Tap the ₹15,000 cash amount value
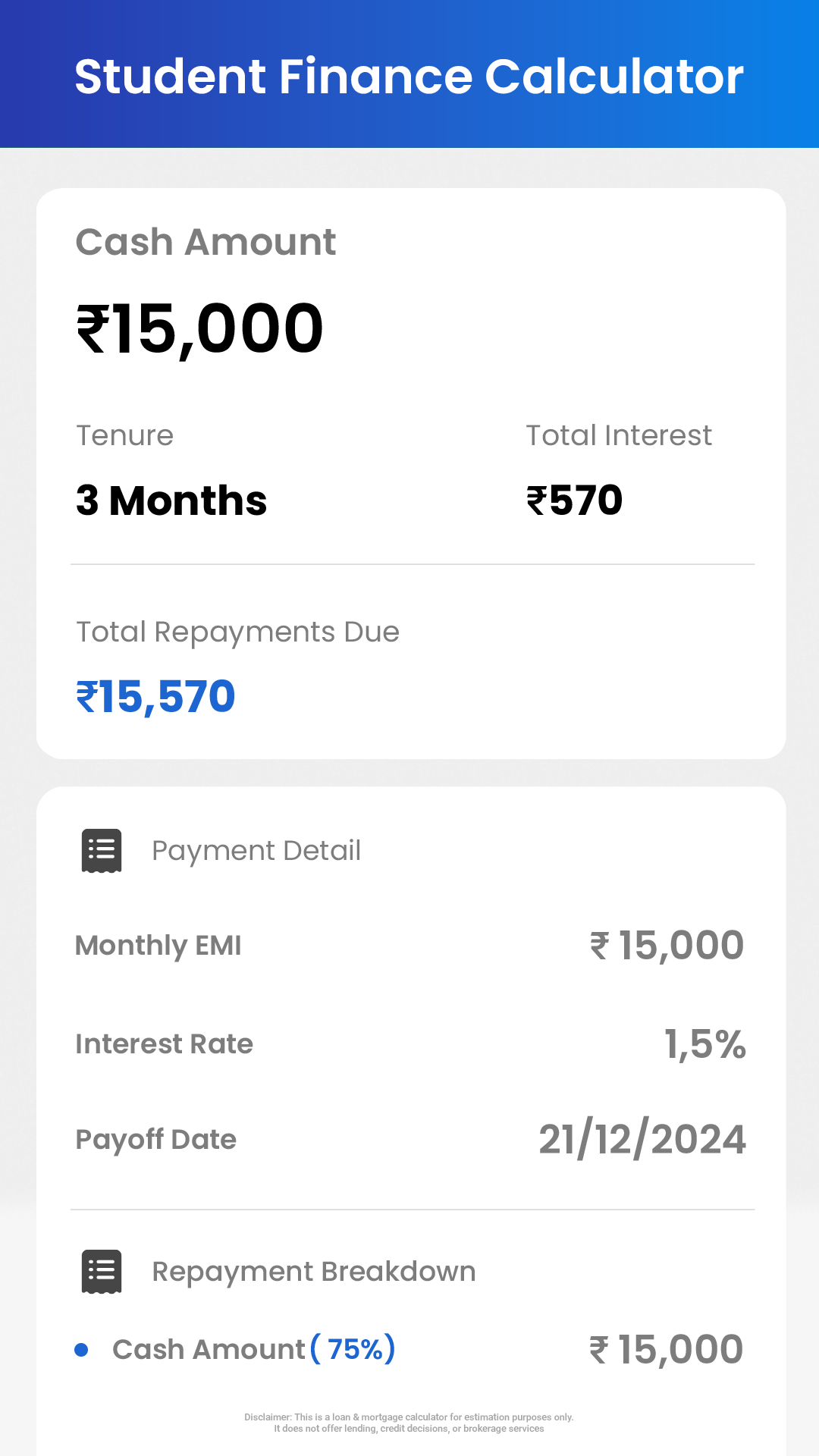The image size is (819, 1456). coord(200,329)
